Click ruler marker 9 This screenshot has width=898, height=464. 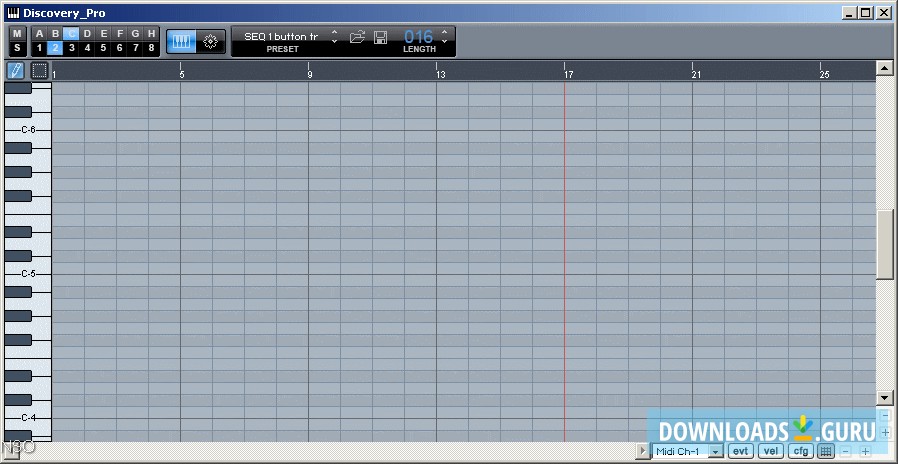tap(310, 74)
